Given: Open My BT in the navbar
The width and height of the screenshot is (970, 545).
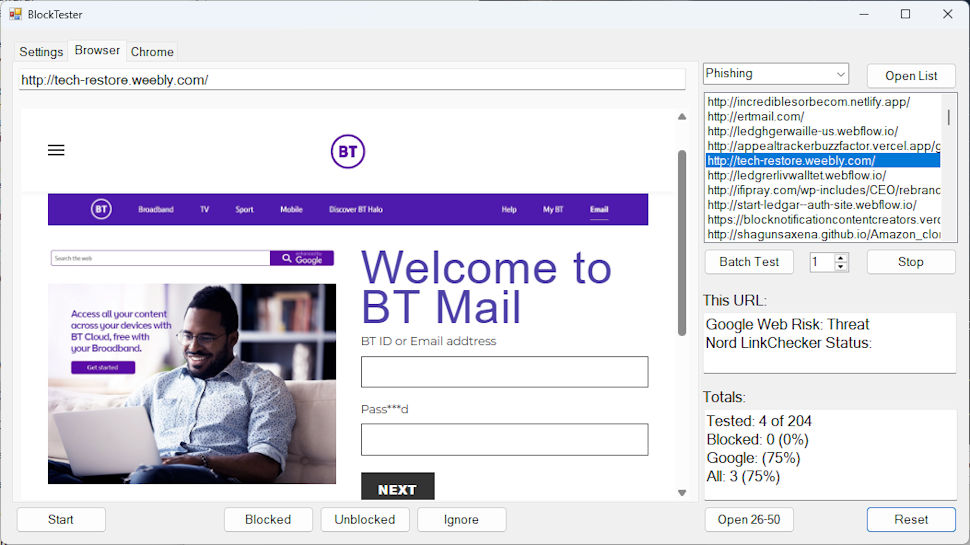Looking at the screenshot, I should (x=553, y=210).
